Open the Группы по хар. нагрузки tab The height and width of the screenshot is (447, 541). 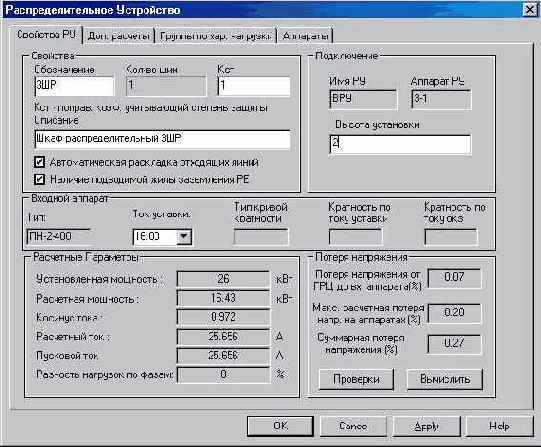(x=215, y=36)
